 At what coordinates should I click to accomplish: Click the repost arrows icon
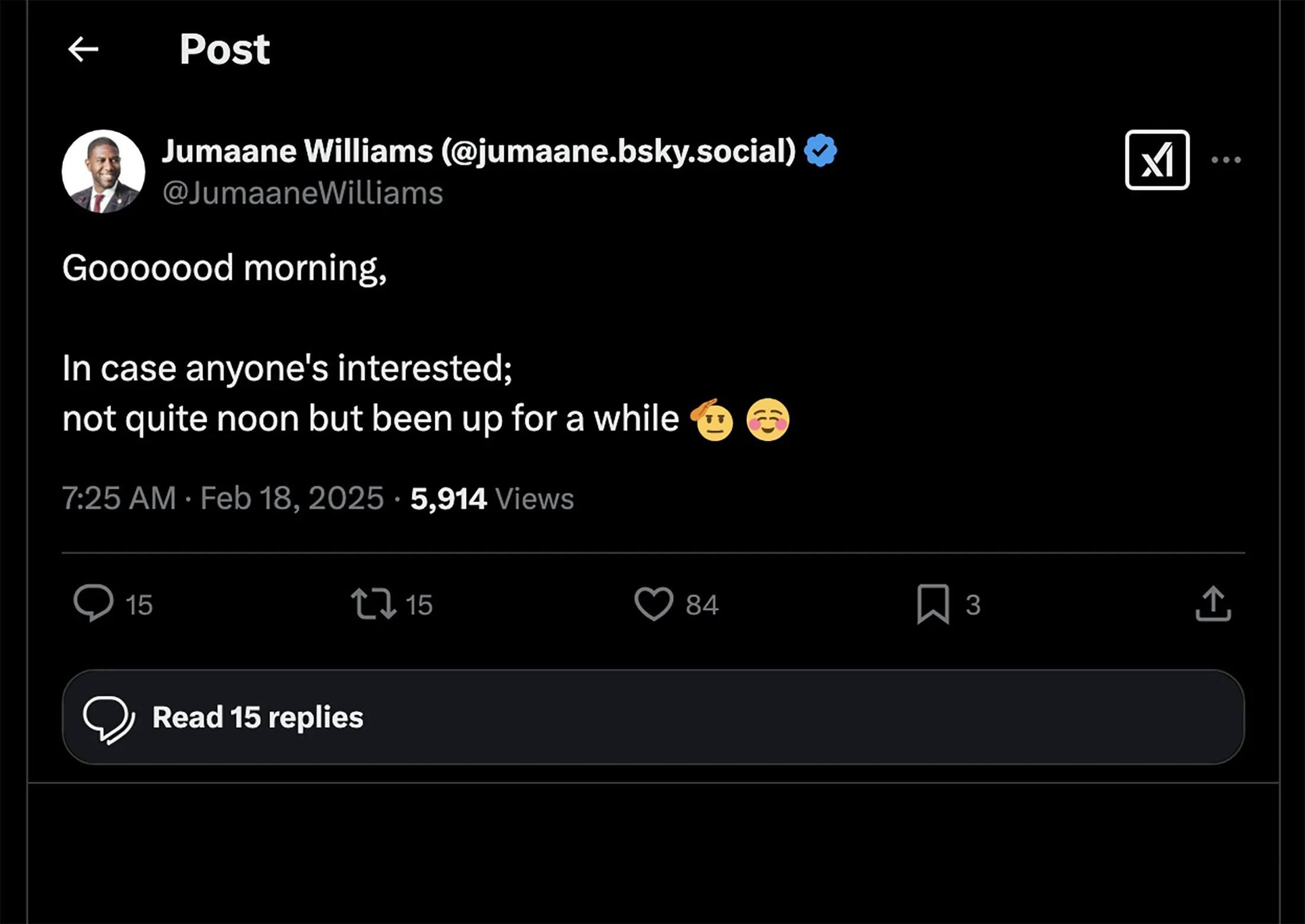pyautogui.click(x=373, y=604)
